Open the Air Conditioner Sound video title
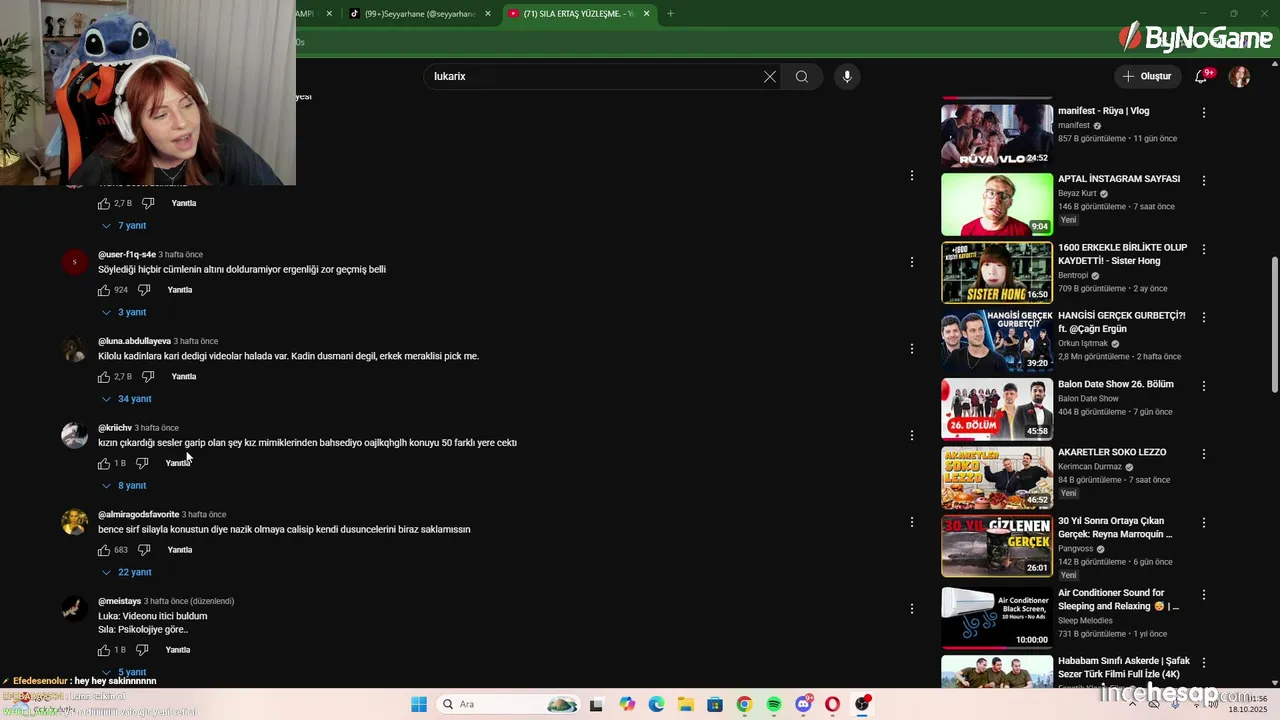This screenshot has width=1280, height=720. tap(1118, 599)
